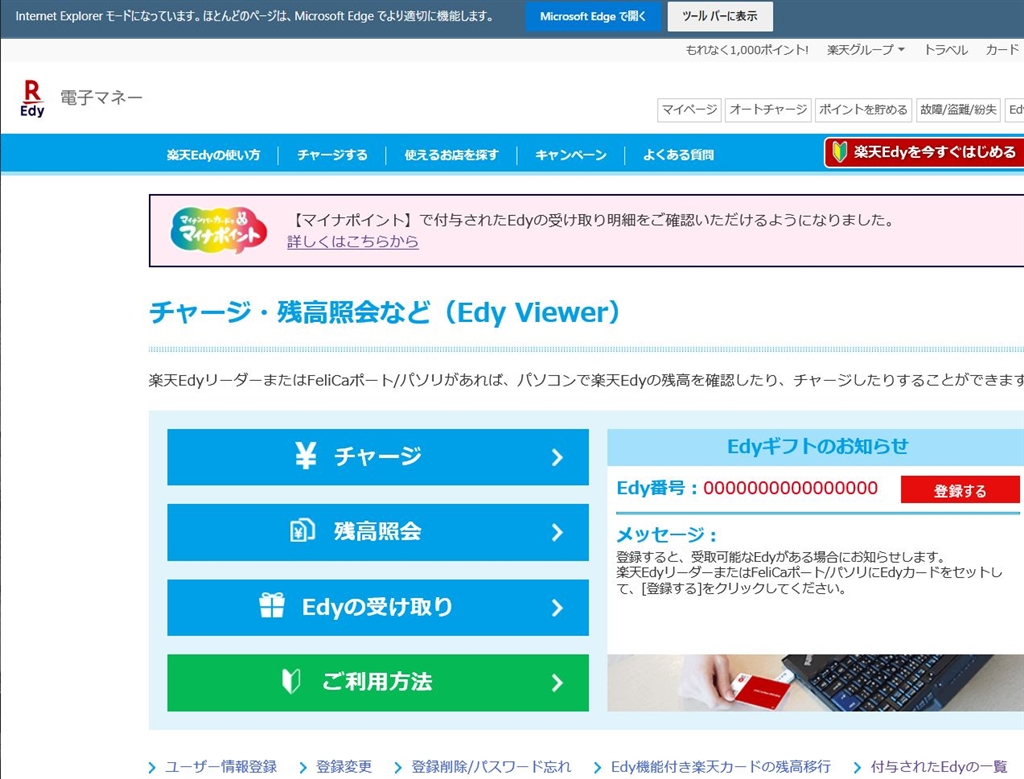Click the chevron arrow on 残高照会 button
Image resolution: width=1024 pixels, height=779 pixels.
(557, 532)
